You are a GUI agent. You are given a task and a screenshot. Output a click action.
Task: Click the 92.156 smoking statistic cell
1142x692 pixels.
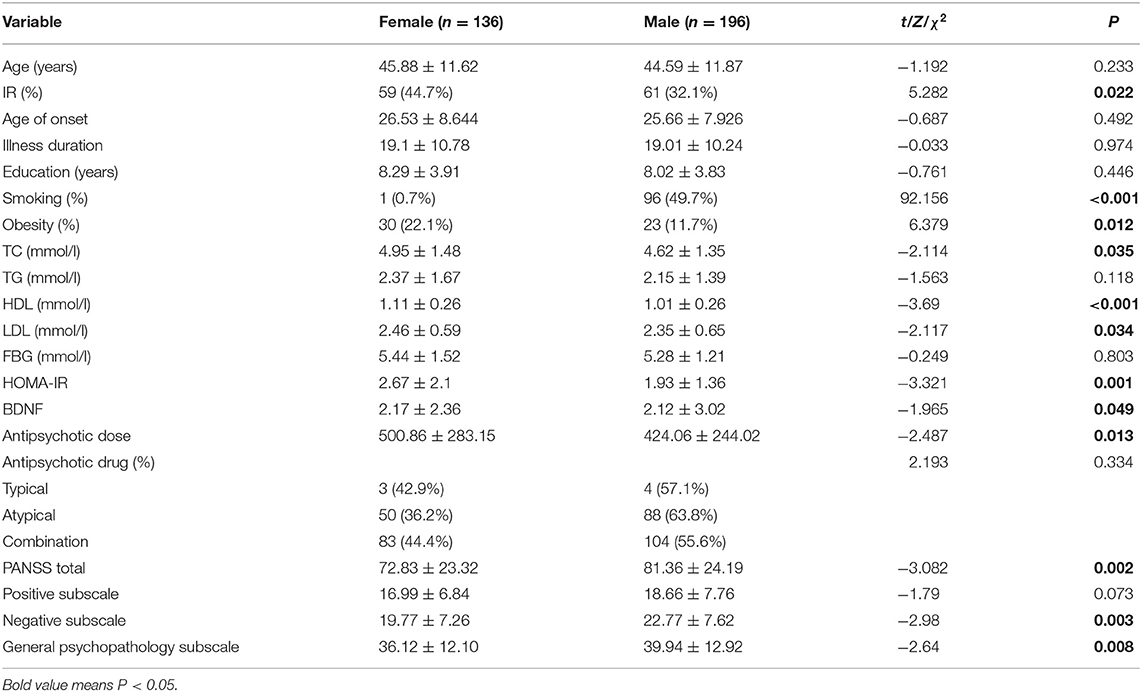click(924, 199)
